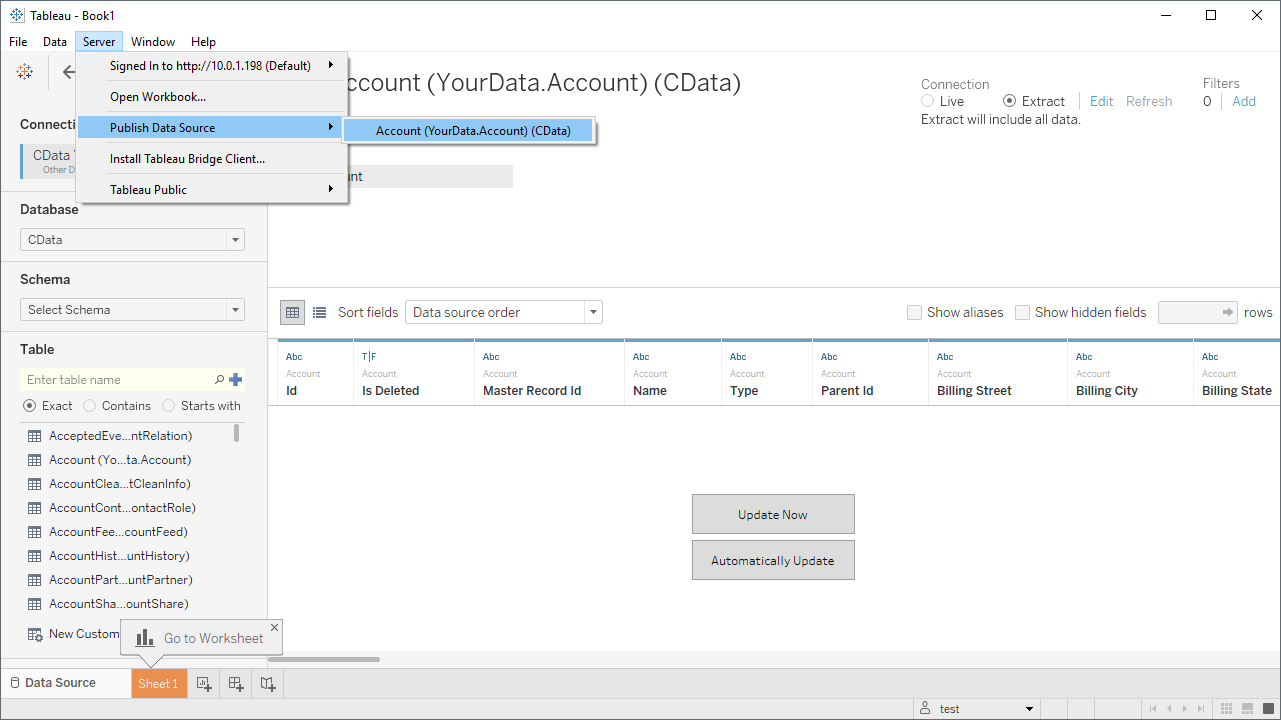Click the new dashboard icon
Screen dimensions: 1281x720
236,684
